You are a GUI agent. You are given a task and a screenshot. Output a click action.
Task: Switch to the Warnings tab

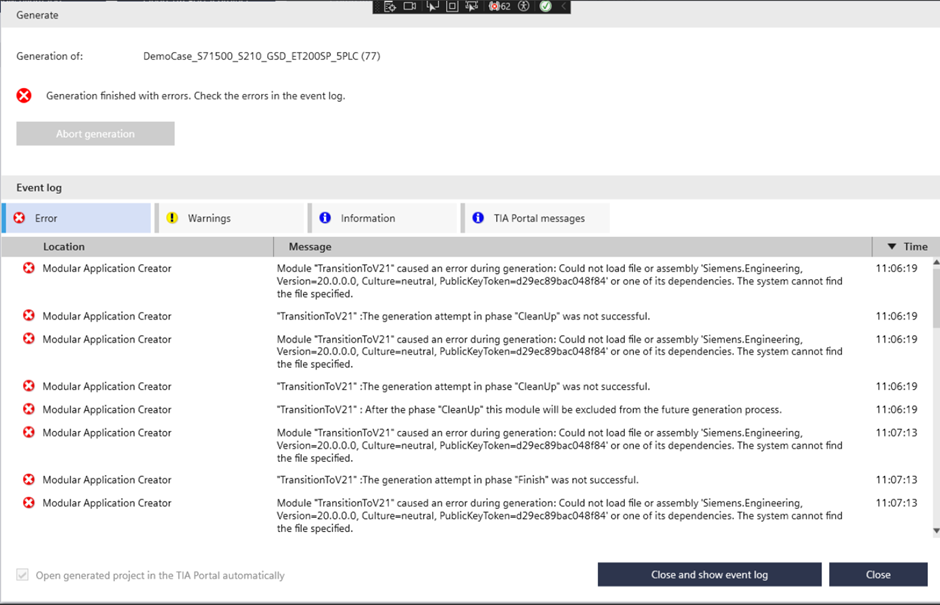229,218
